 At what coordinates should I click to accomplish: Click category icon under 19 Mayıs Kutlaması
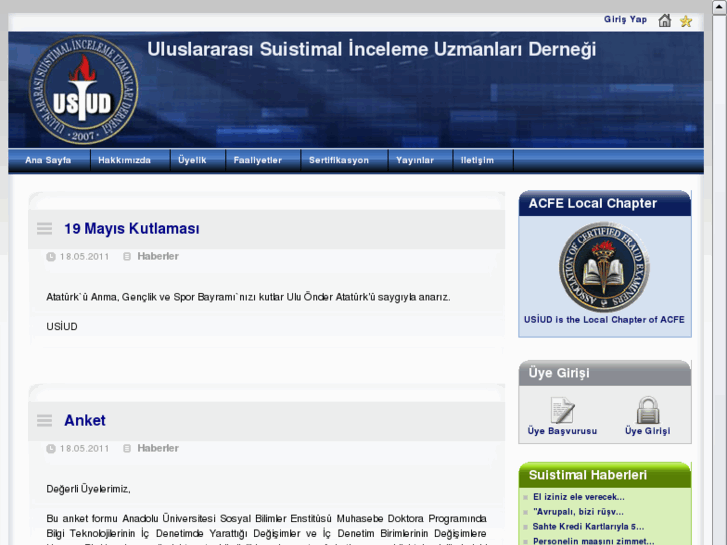tap(127, 256)
